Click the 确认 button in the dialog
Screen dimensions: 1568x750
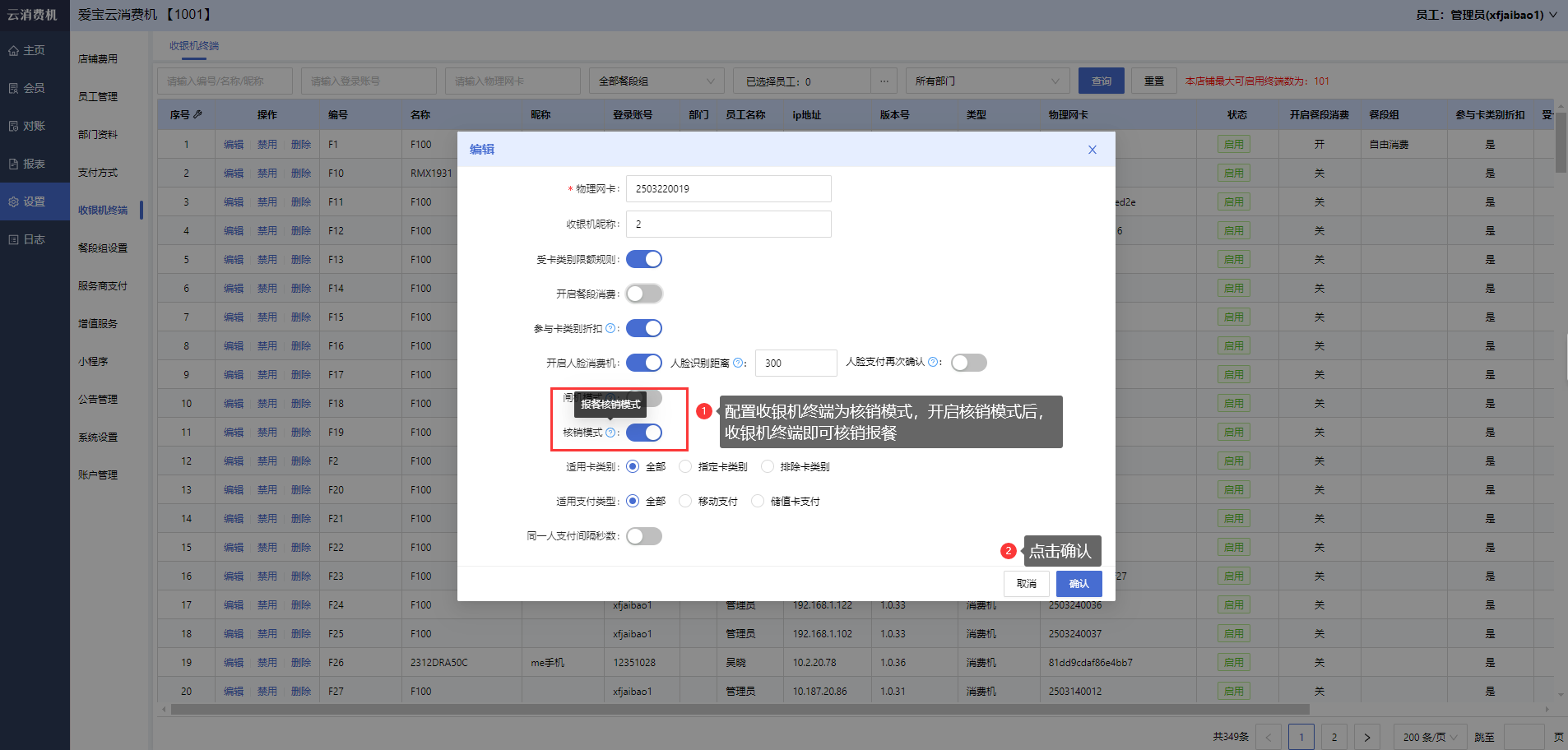(1079, 584)
